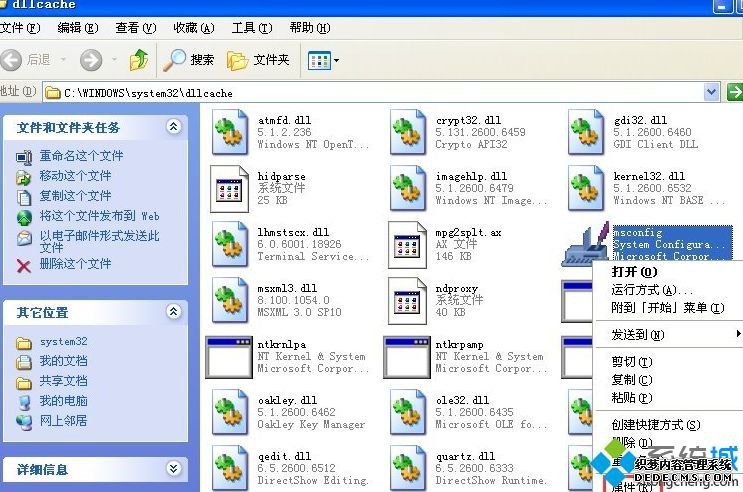
Task: Open 我的文档 in other places
Action: point(63,361)
